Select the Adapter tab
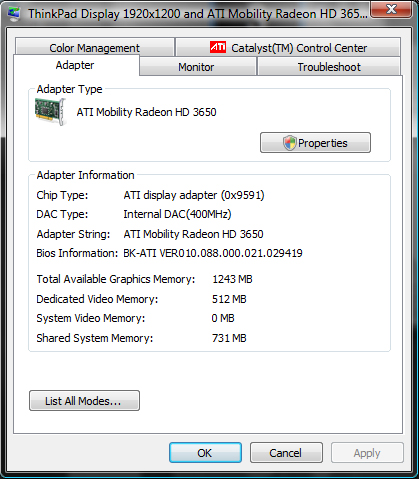Image resolution: width=419 pixels, height=479 pixels. pyautogui.click(x=76, y=65)
